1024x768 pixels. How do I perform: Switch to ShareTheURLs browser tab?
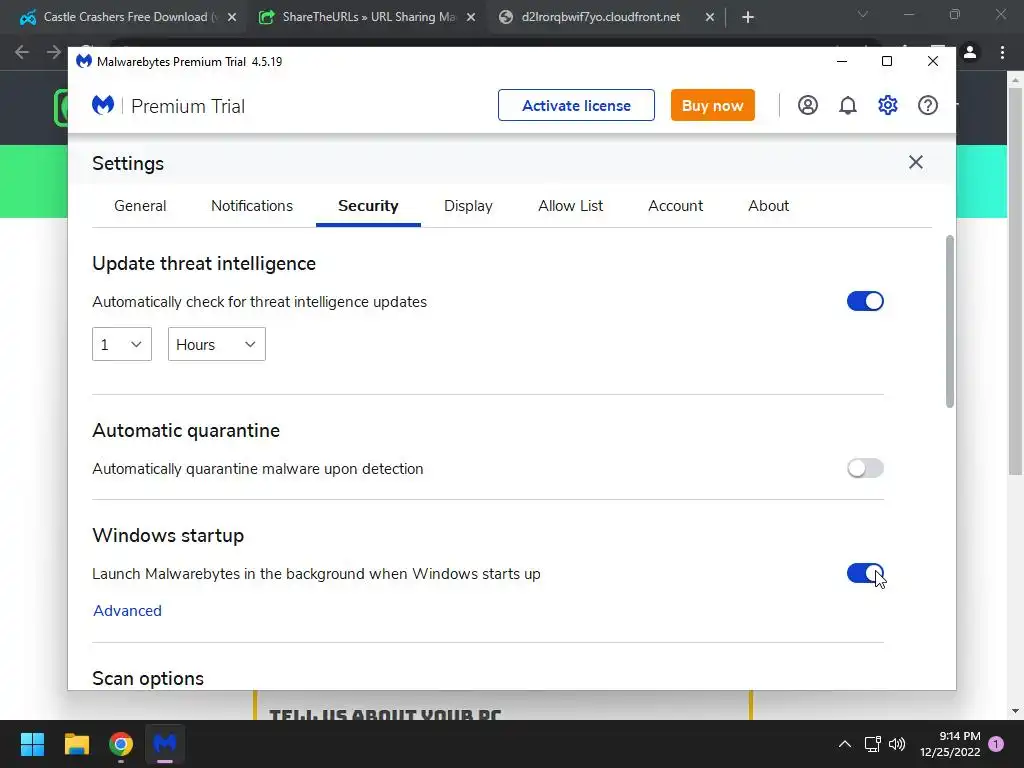click(x=368, y=17)
